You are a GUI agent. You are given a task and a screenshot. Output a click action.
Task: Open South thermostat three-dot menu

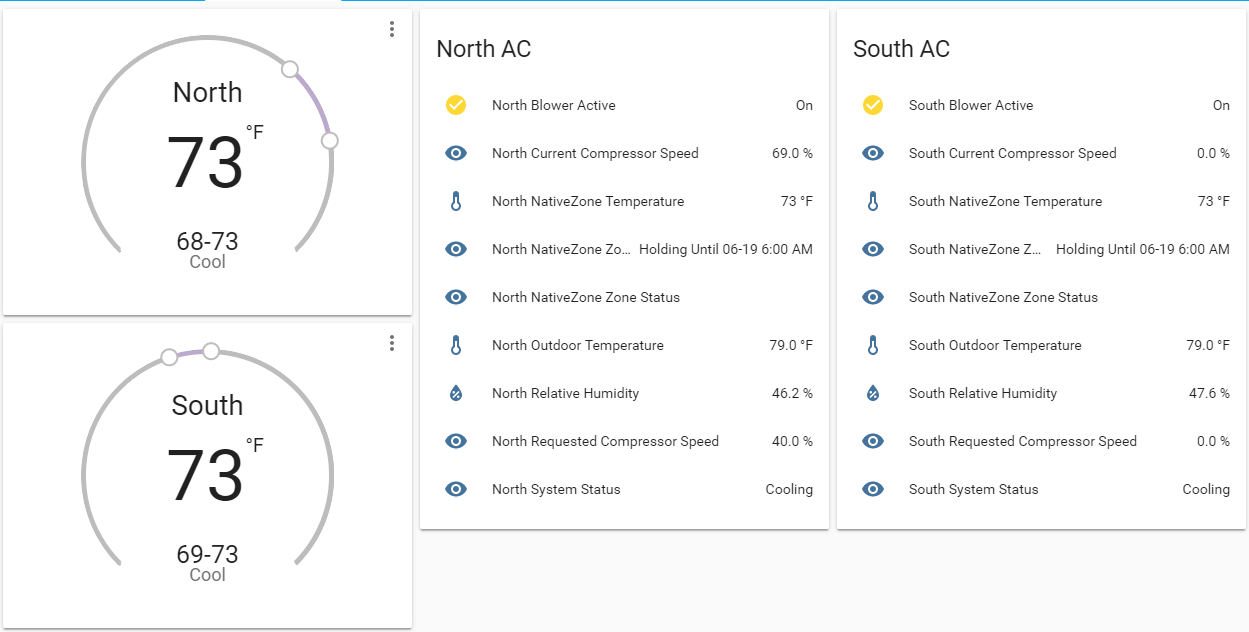pos(392,343)
